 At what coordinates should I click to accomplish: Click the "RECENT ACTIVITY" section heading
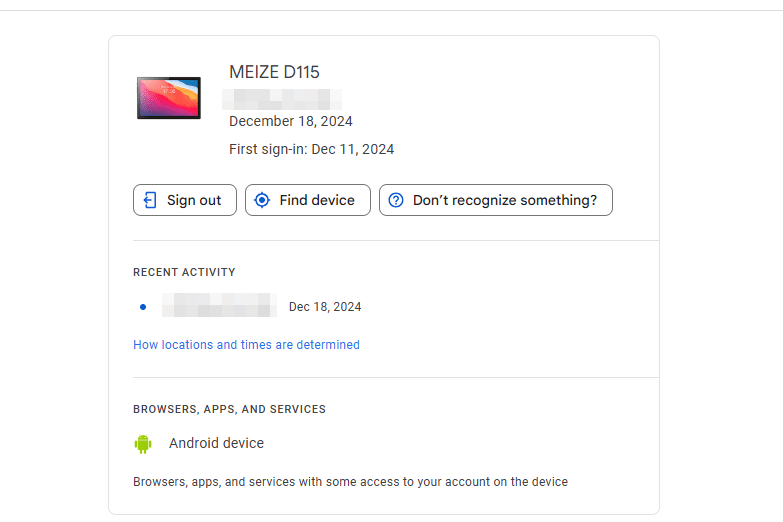pyautogui.click(x=184, y=272)
